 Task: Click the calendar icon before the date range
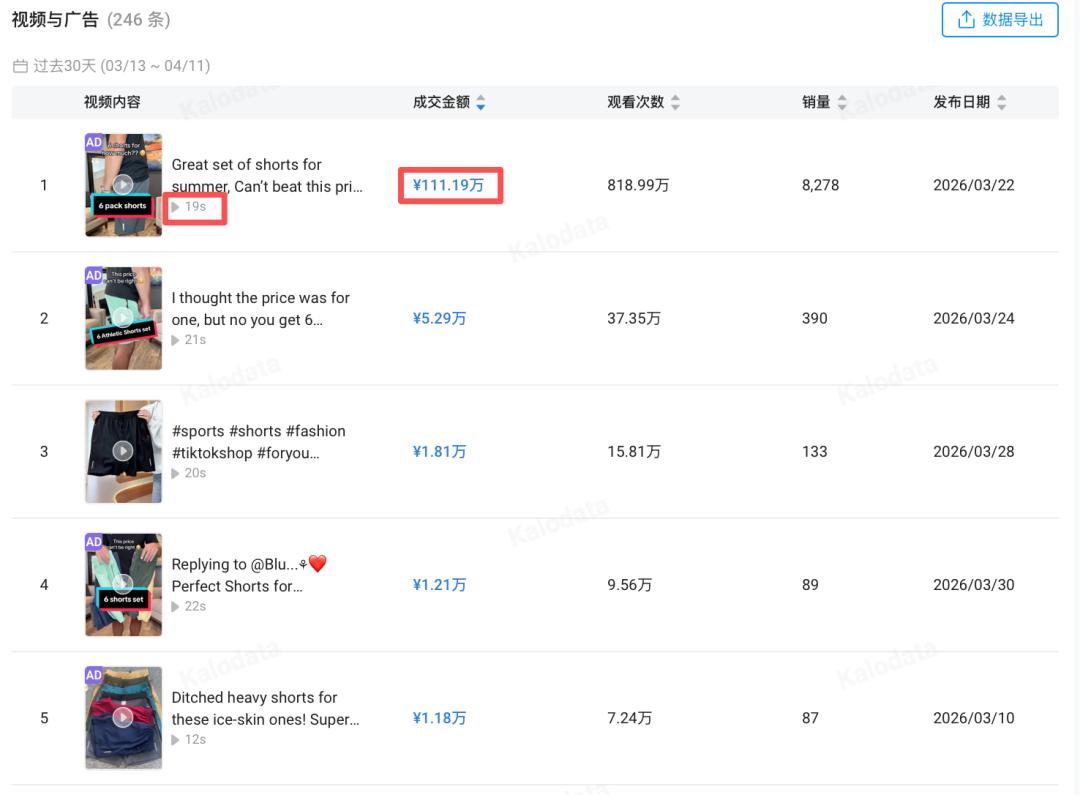17,63
